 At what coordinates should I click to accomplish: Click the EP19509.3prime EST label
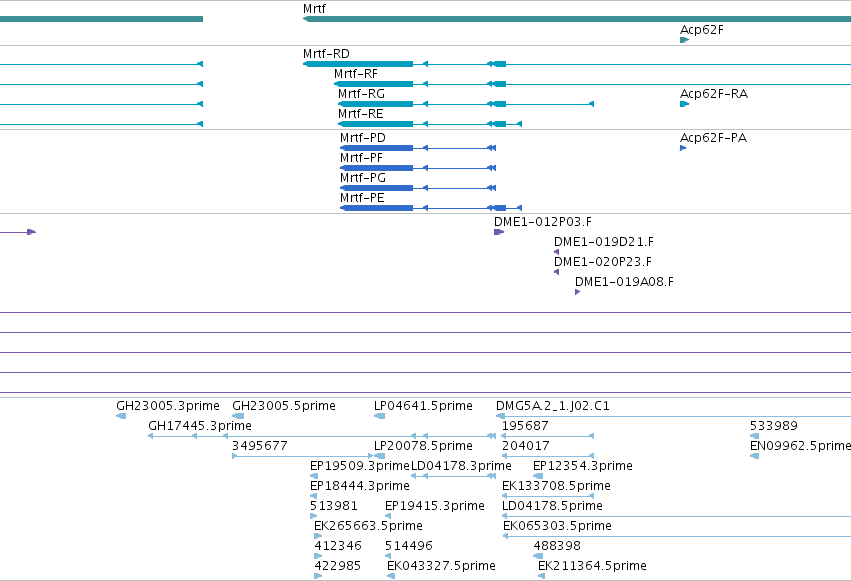pos(360,466)
